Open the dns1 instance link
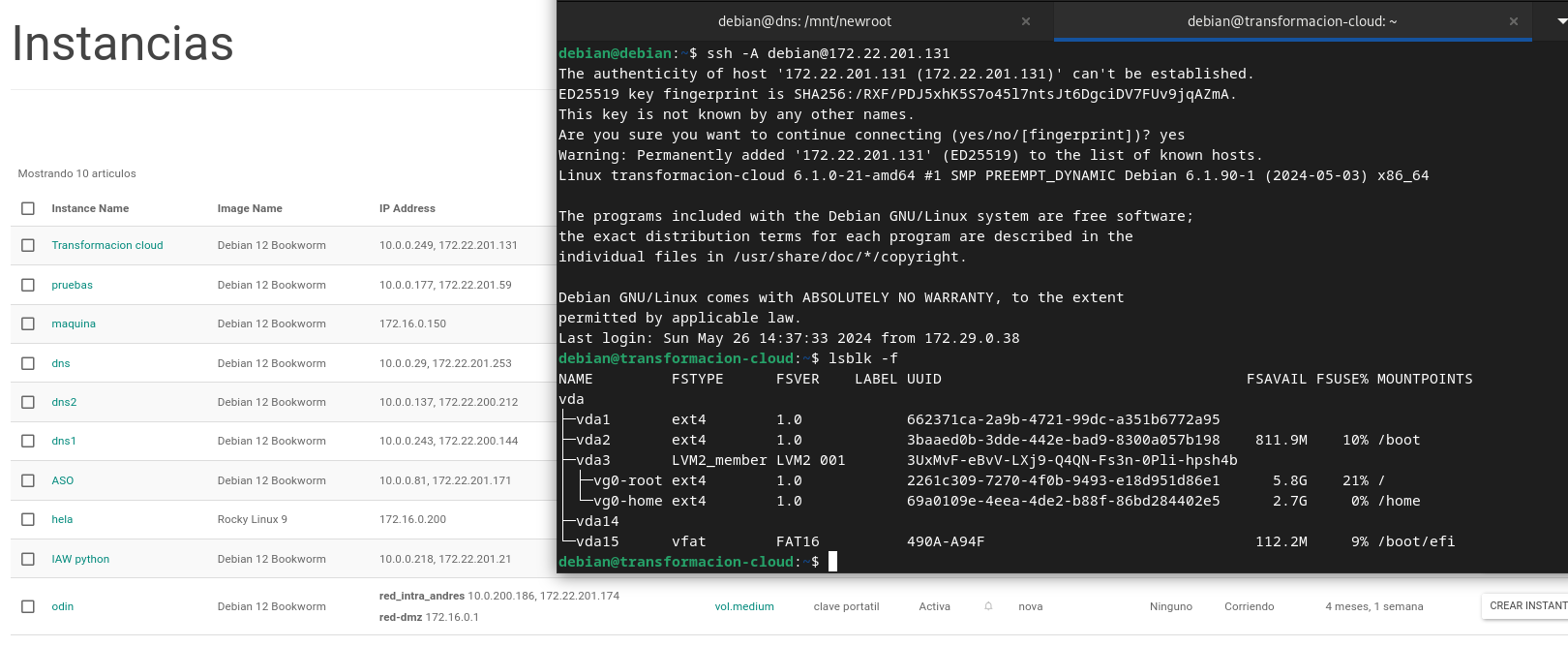Image resolution: width=1568 pixels, height=647 pixels. pos(64,441)
